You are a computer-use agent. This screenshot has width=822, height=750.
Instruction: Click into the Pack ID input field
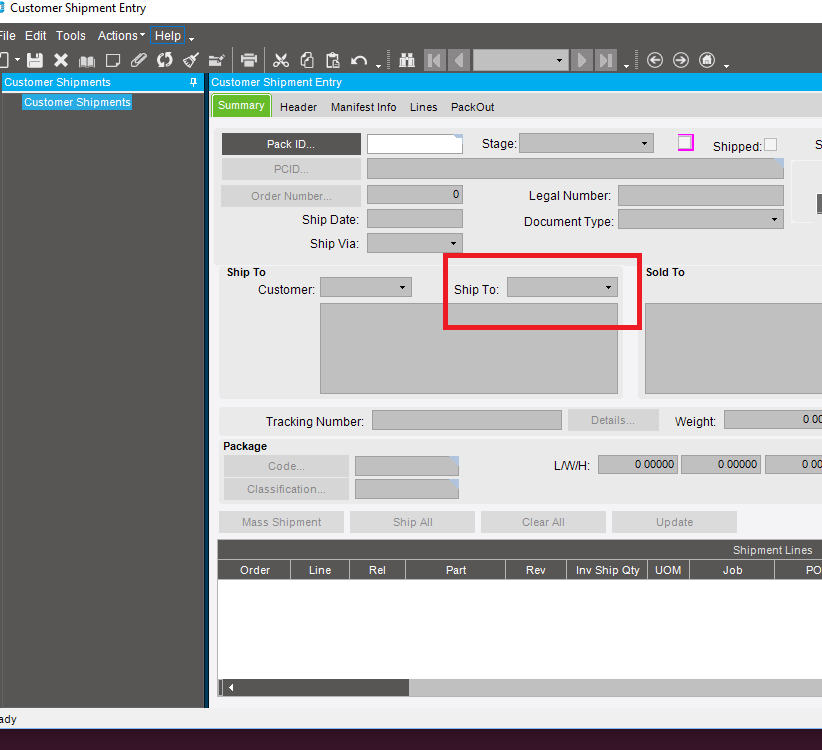[415, 144]
